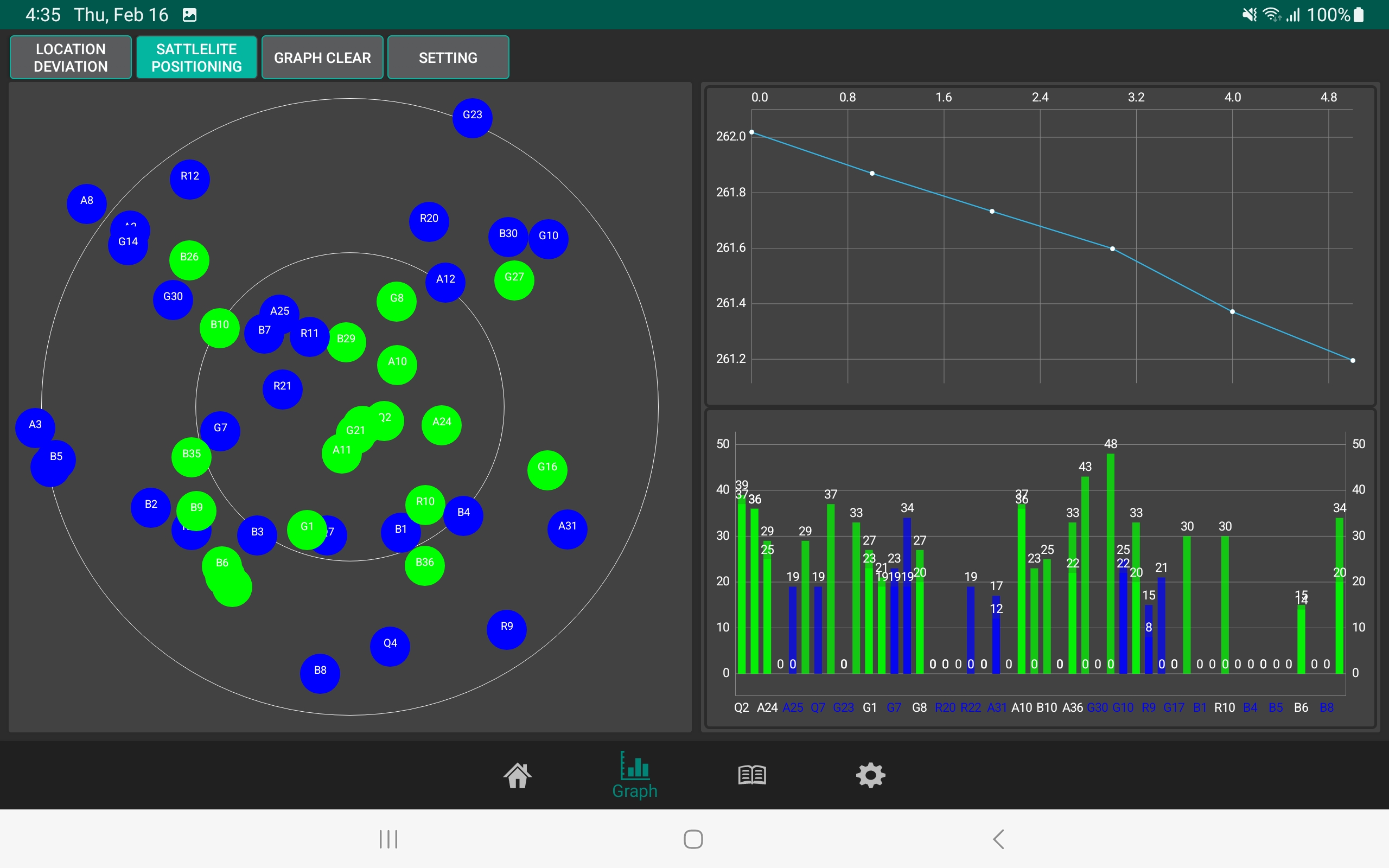Click the Graph Clear button

point(322,58)
